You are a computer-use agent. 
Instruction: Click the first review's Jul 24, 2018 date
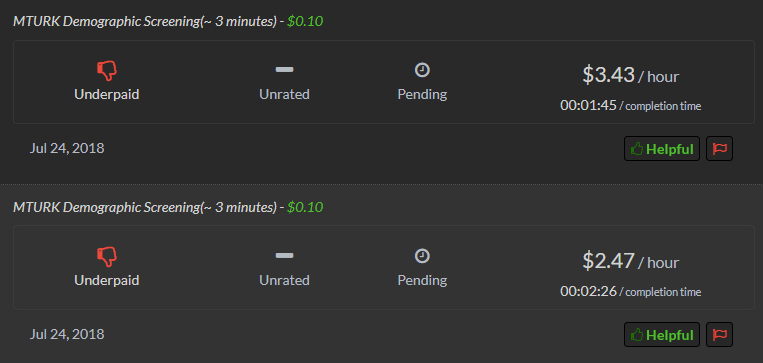coord(67,148)
